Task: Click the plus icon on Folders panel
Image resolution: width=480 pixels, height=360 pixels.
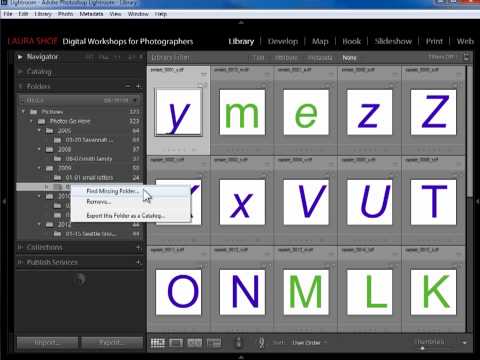Action: pyautogui.click(x=139, y=86)
